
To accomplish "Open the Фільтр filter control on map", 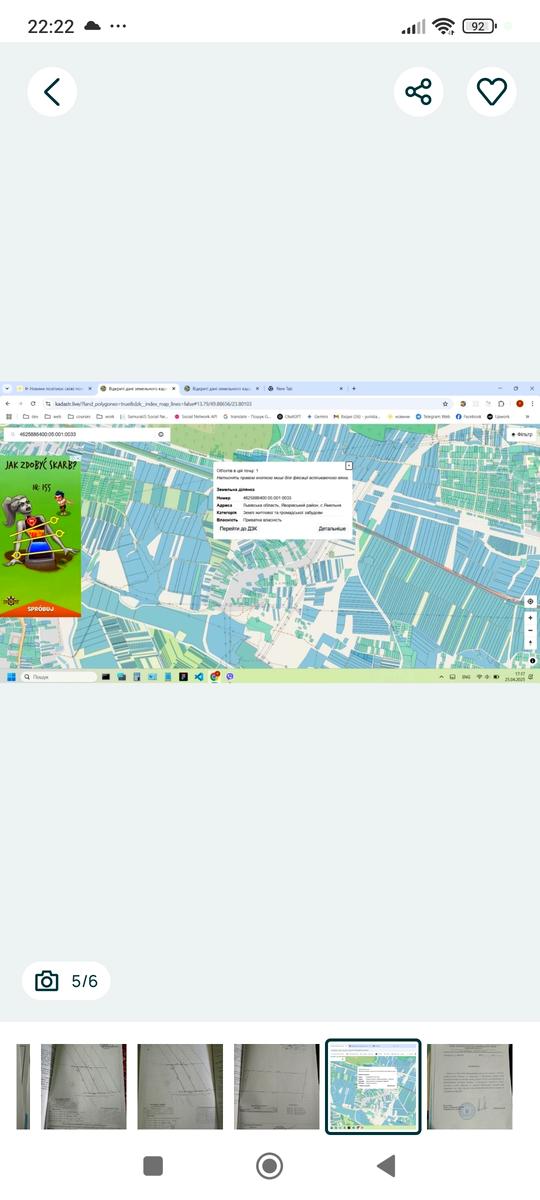I will [521, 435].
